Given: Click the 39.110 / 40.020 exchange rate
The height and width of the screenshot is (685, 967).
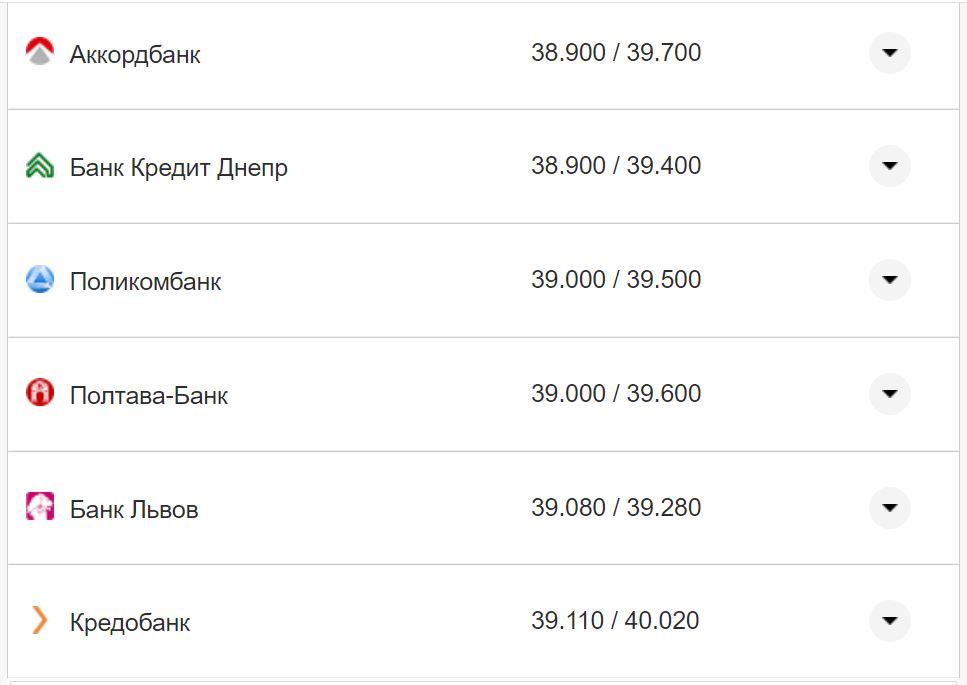Looking at the screenshot, I should [616, 621].
